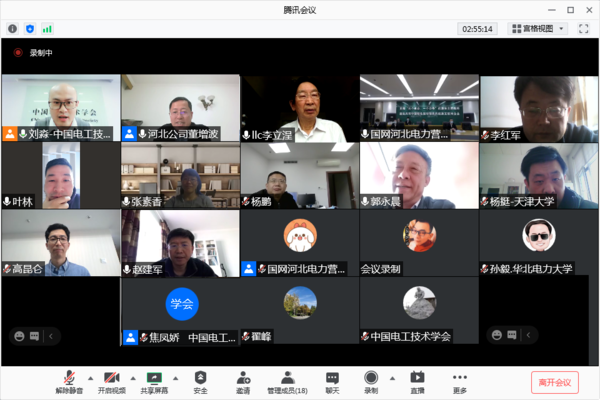
Task: Turn on camera with 开启视频
Action: [x=112, y=380]
